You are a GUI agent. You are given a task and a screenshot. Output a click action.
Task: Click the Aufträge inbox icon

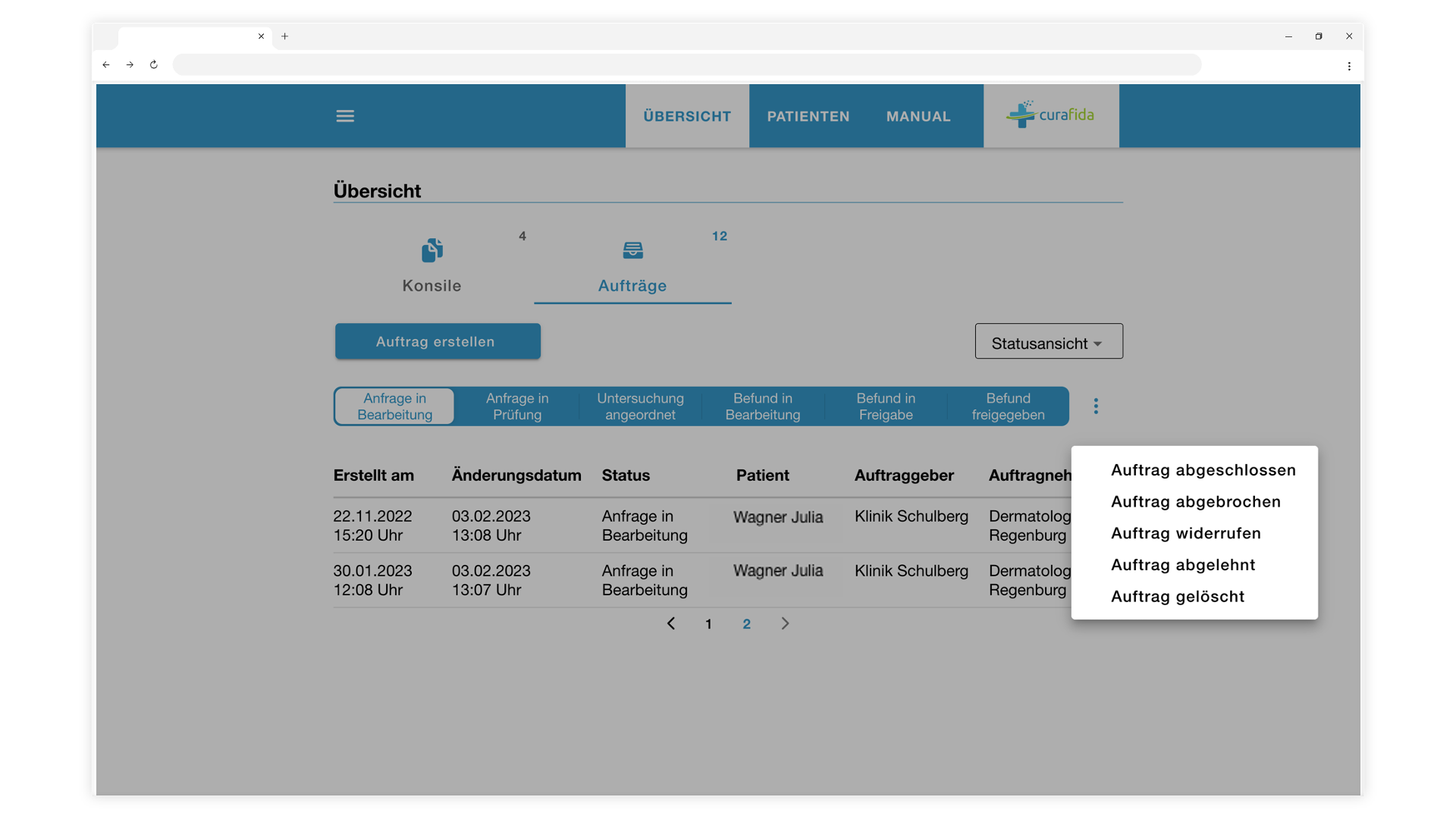click(632, 250)
